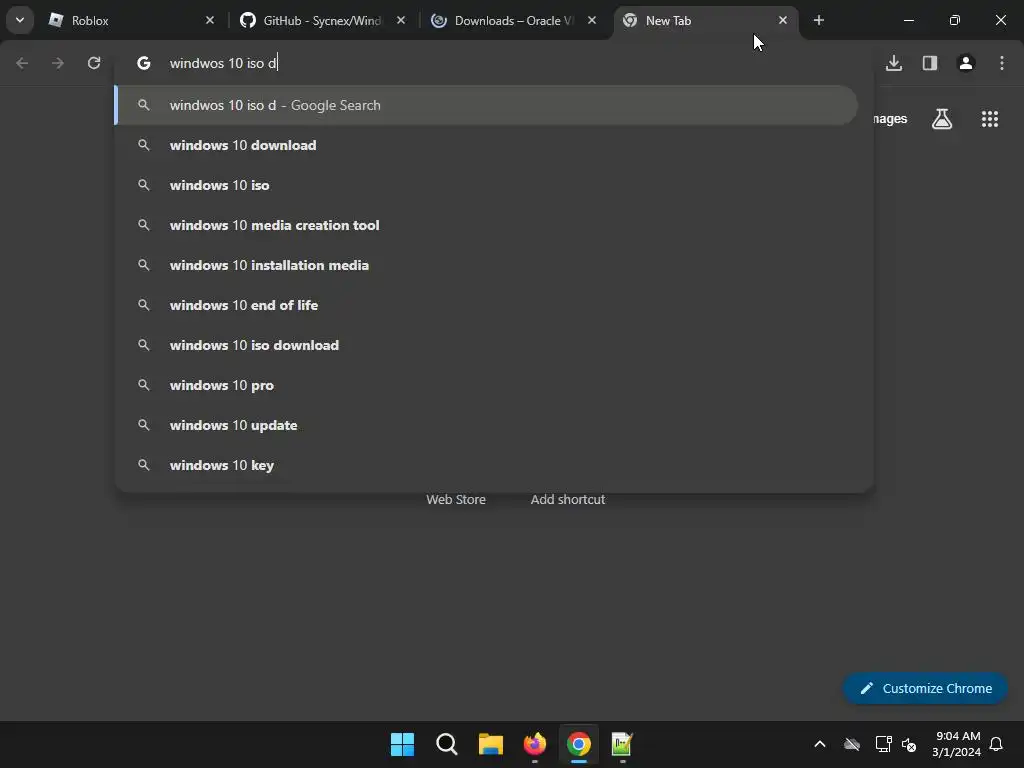This screenshot has width=1024, height=768.
Task: Choose 'windows 10 update' suggestion
Action: coord(487,425)
